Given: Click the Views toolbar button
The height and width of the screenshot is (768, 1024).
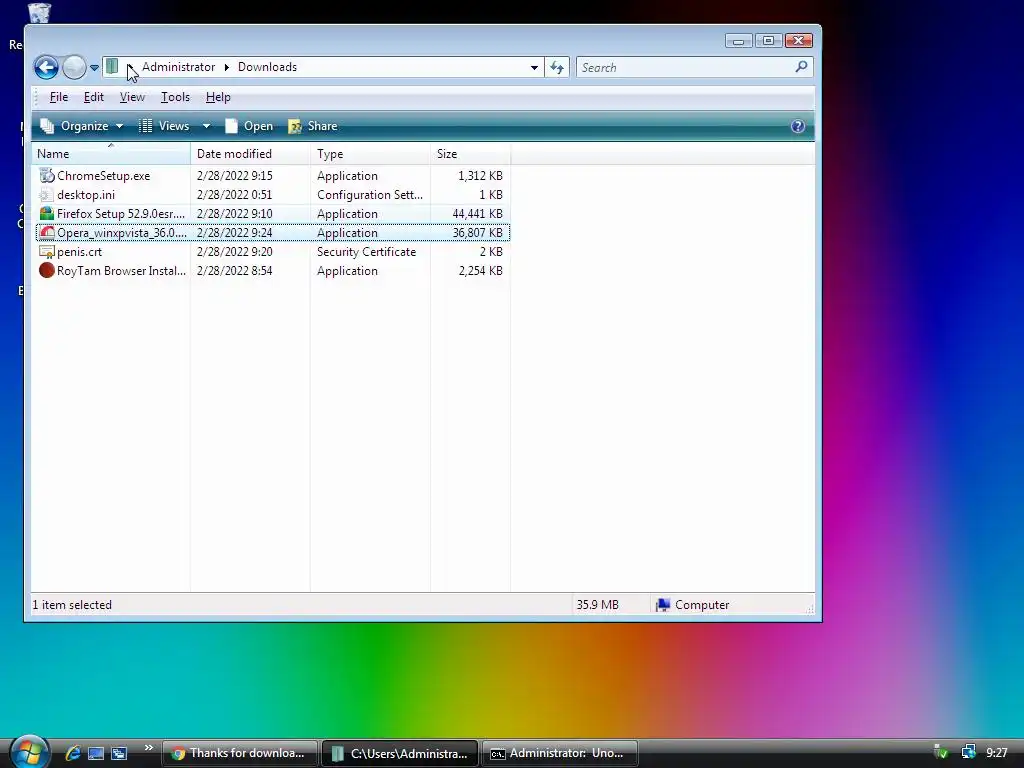Looking at the screenshot, I should [164, 126].
